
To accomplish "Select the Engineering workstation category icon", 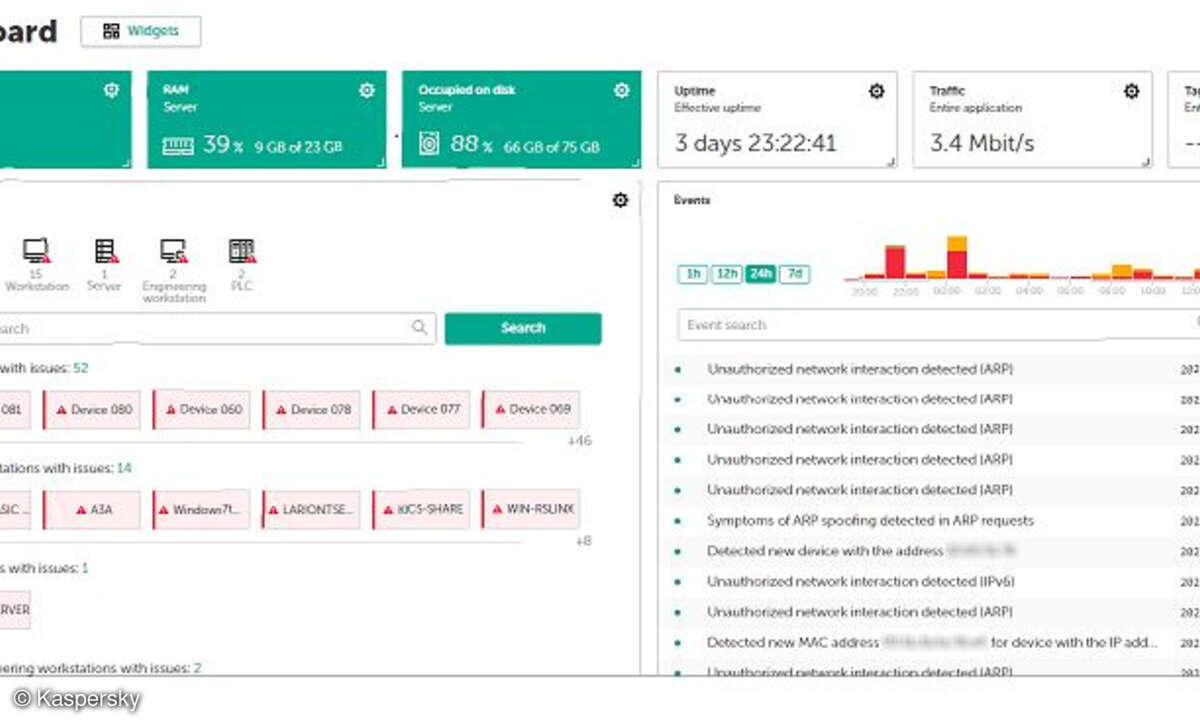I will tap(173, 252).
